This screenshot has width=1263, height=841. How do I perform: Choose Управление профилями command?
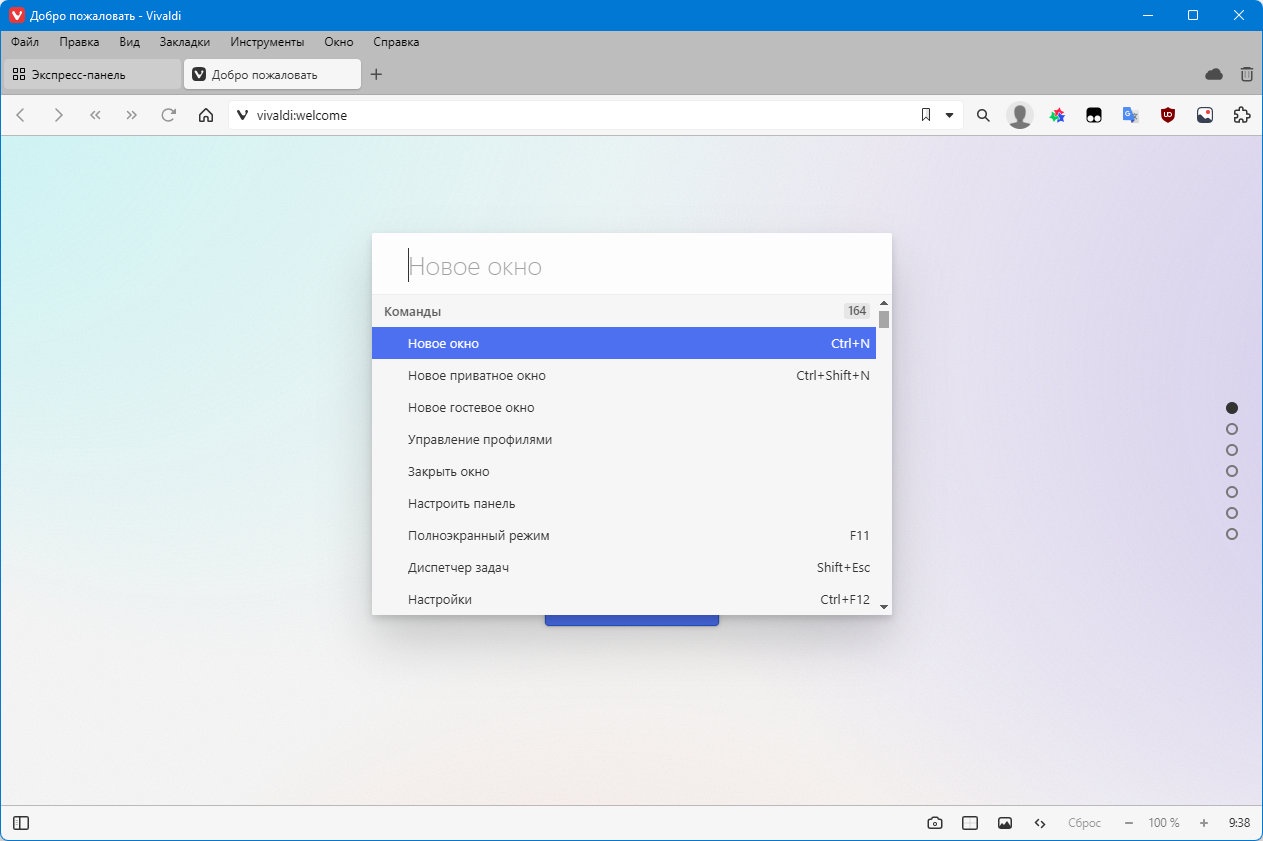click(x=624, y=439)
